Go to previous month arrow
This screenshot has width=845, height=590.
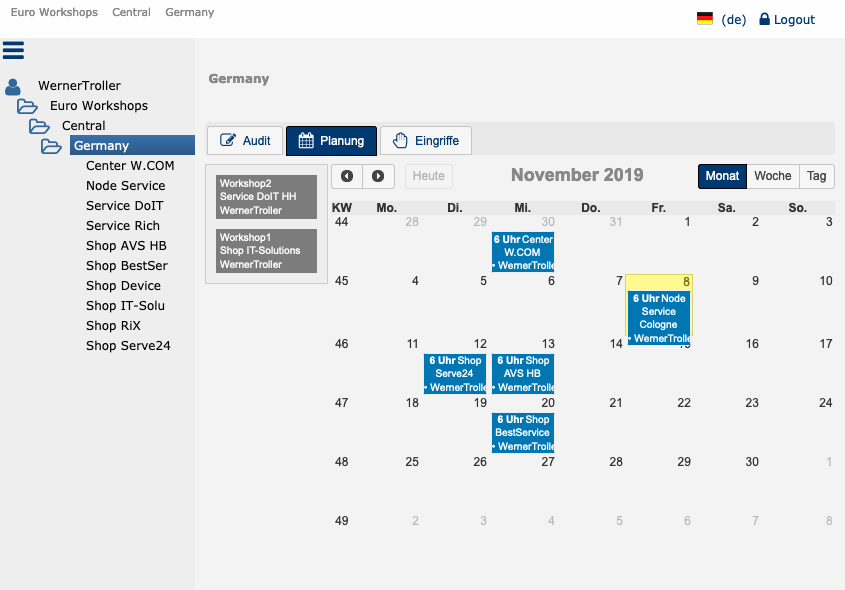(x=347, y=176)
